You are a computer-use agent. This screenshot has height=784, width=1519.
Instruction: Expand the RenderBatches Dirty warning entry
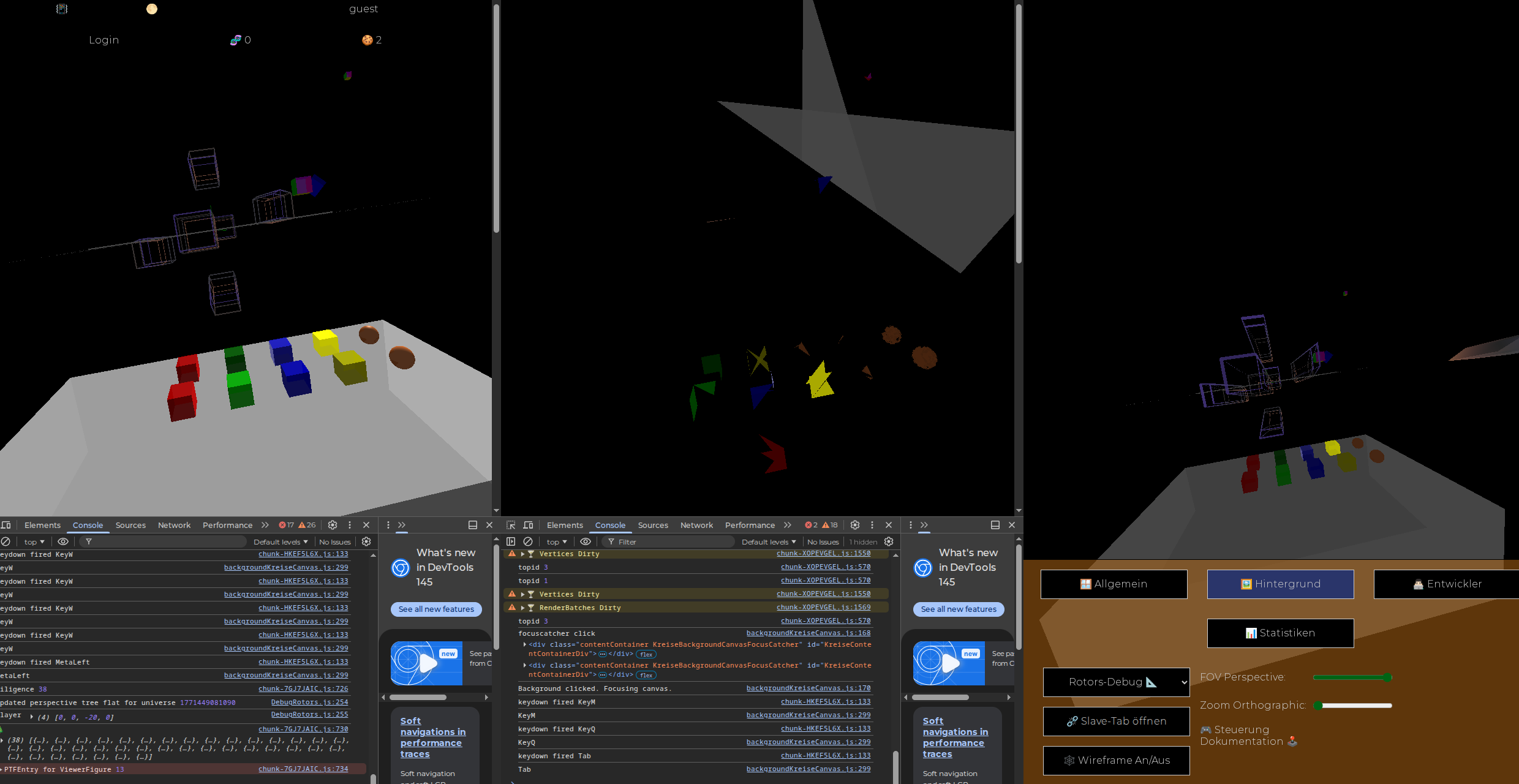(x=522, y=608)
